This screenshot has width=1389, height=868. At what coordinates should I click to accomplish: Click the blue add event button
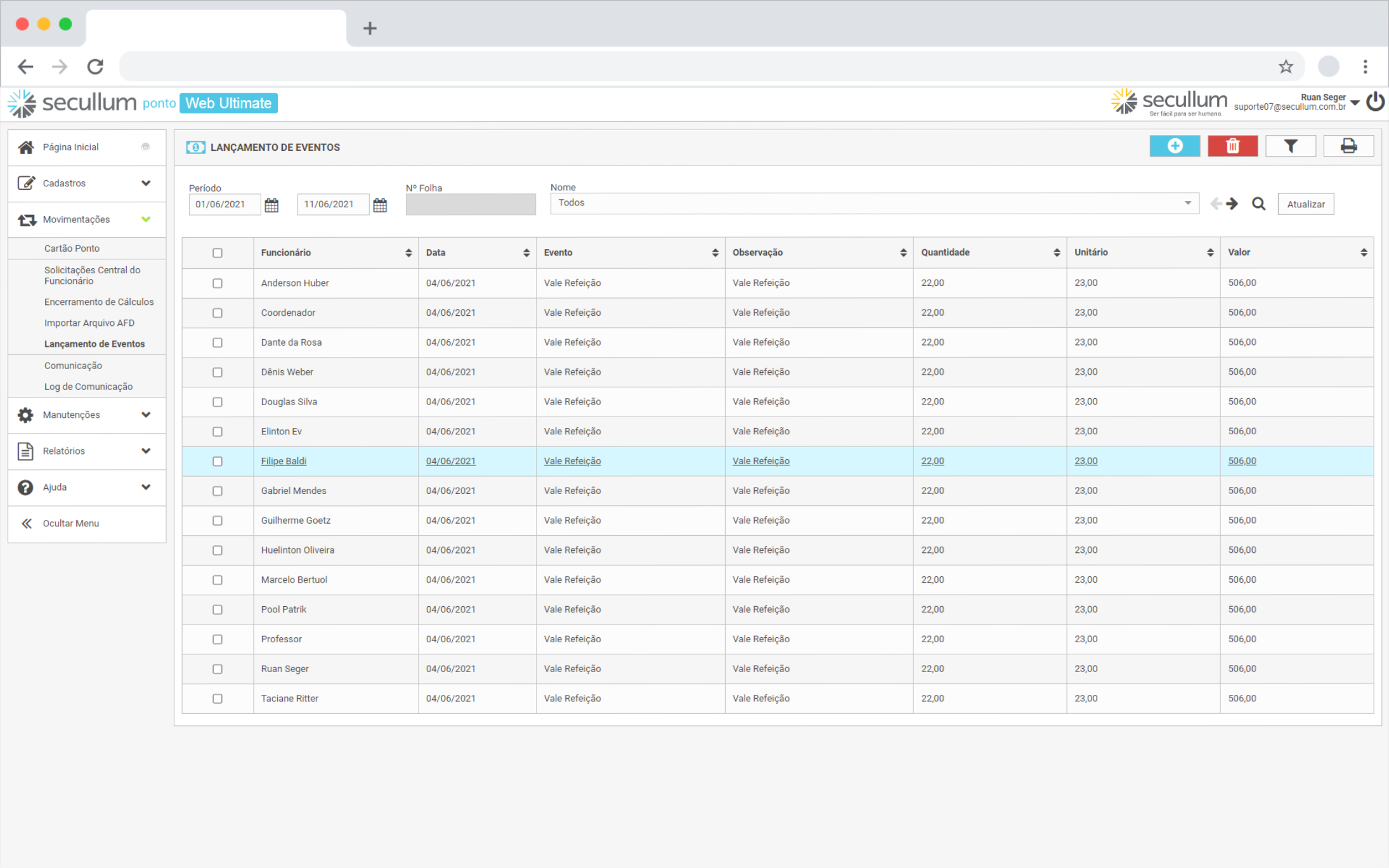pos(1174,146)
